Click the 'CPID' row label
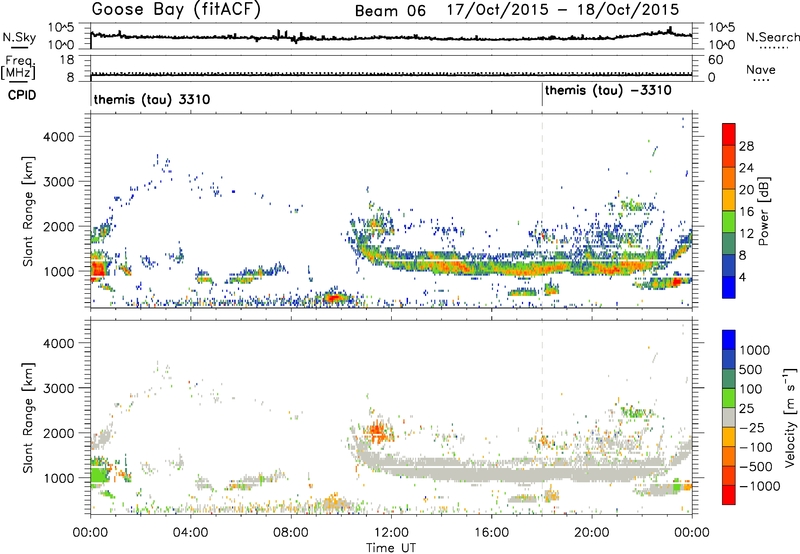 [22, 95]
